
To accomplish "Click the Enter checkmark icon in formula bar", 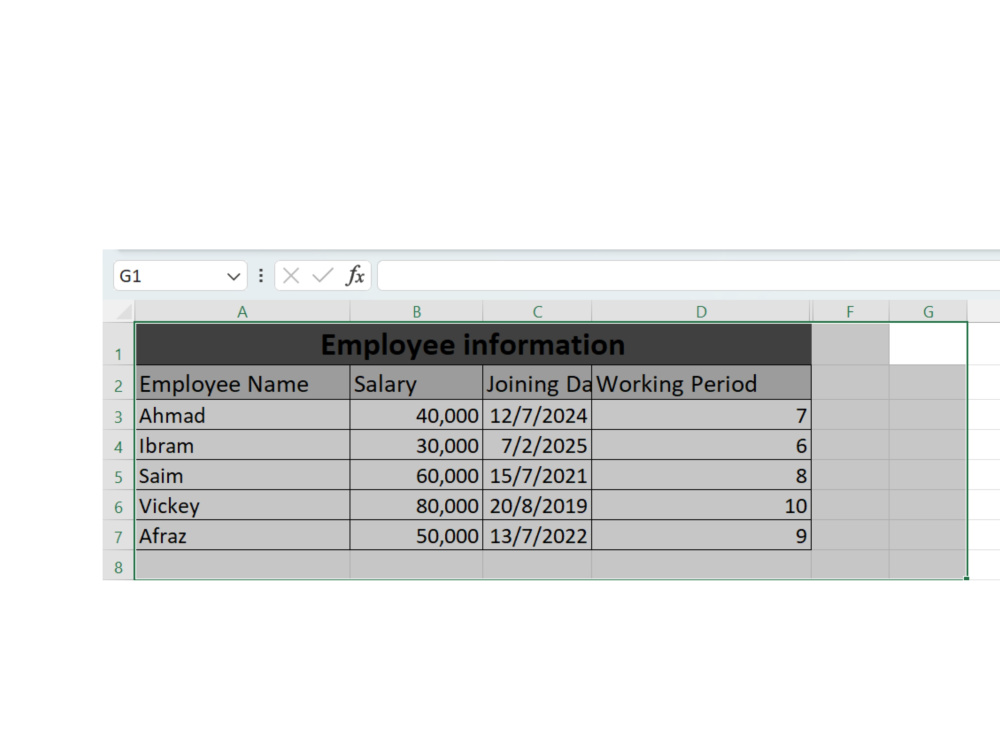I will click(323, 276).
